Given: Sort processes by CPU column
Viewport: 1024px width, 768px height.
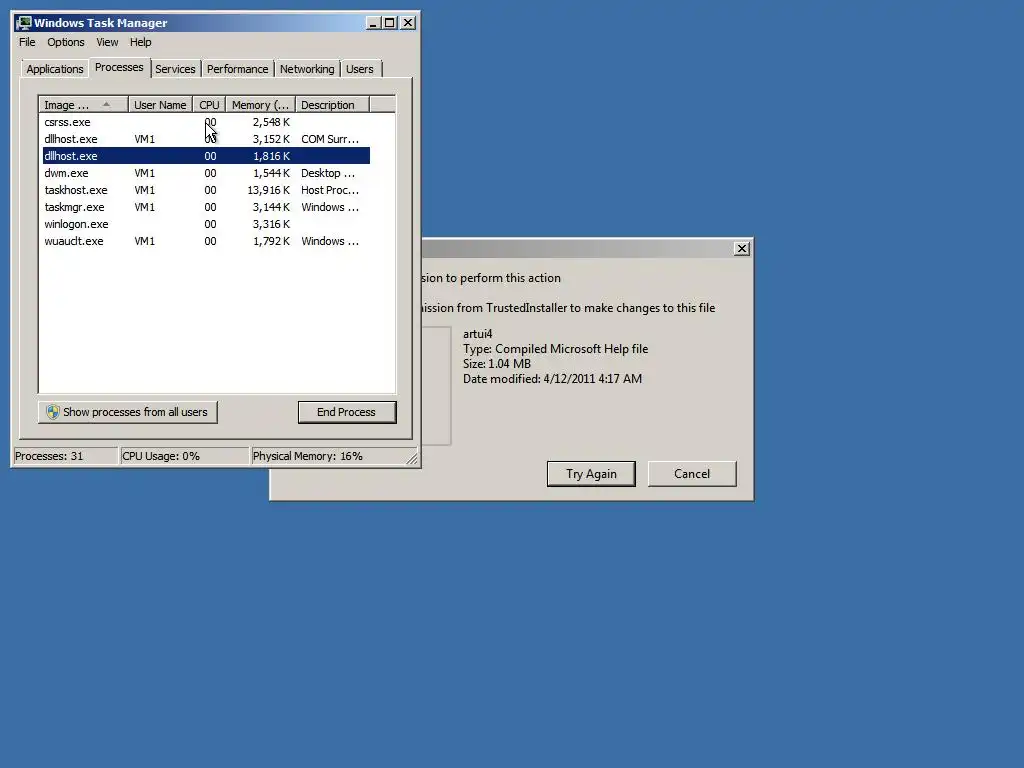Looking at the screenshot, I should click(x=209, y=104).
